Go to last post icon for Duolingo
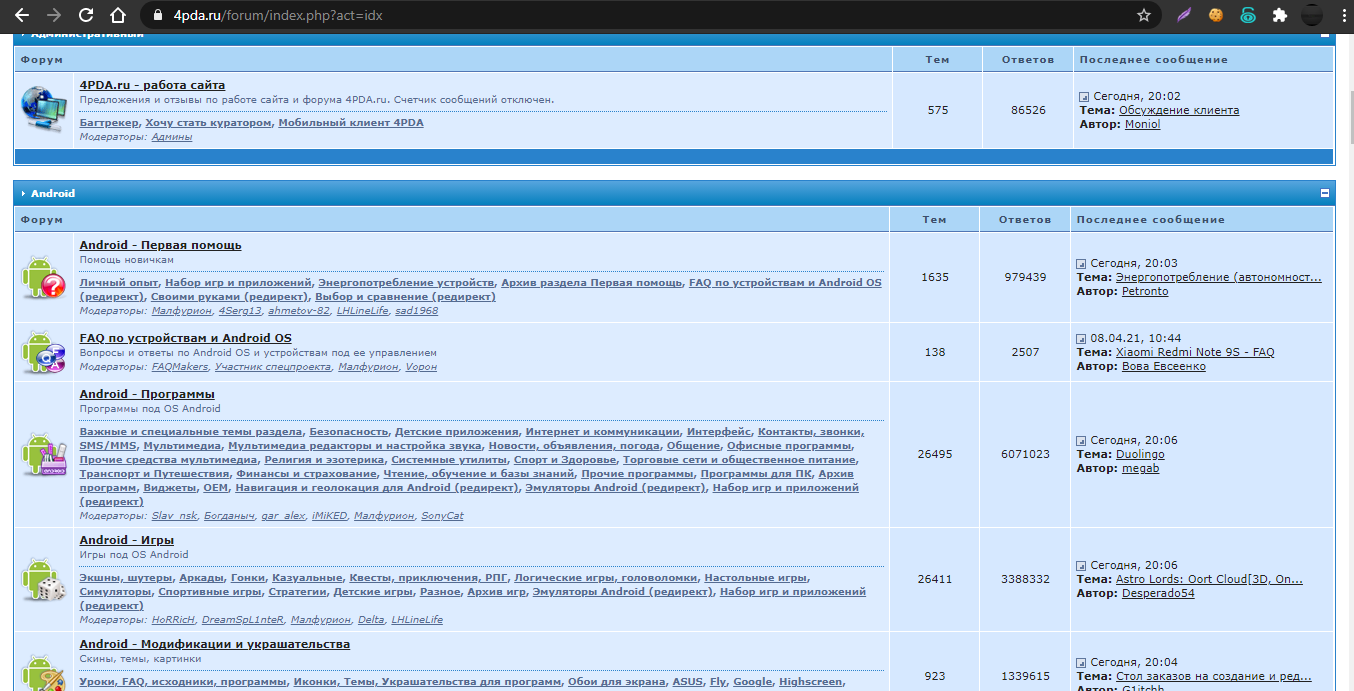This screenshot has width=1354, height=691. tap(1081, 440)
